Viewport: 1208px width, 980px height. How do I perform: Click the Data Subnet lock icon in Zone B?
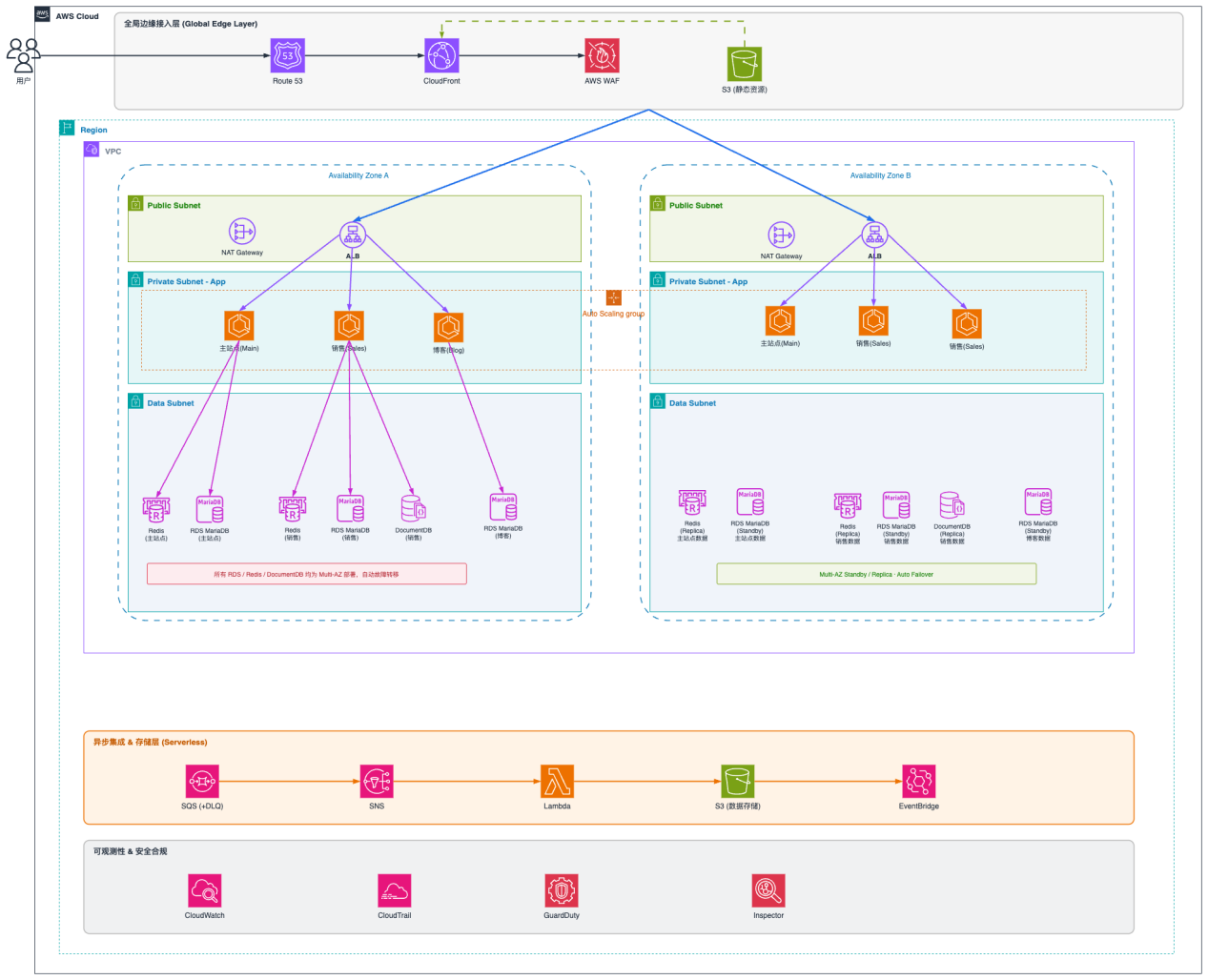click(x=657, y=401)
